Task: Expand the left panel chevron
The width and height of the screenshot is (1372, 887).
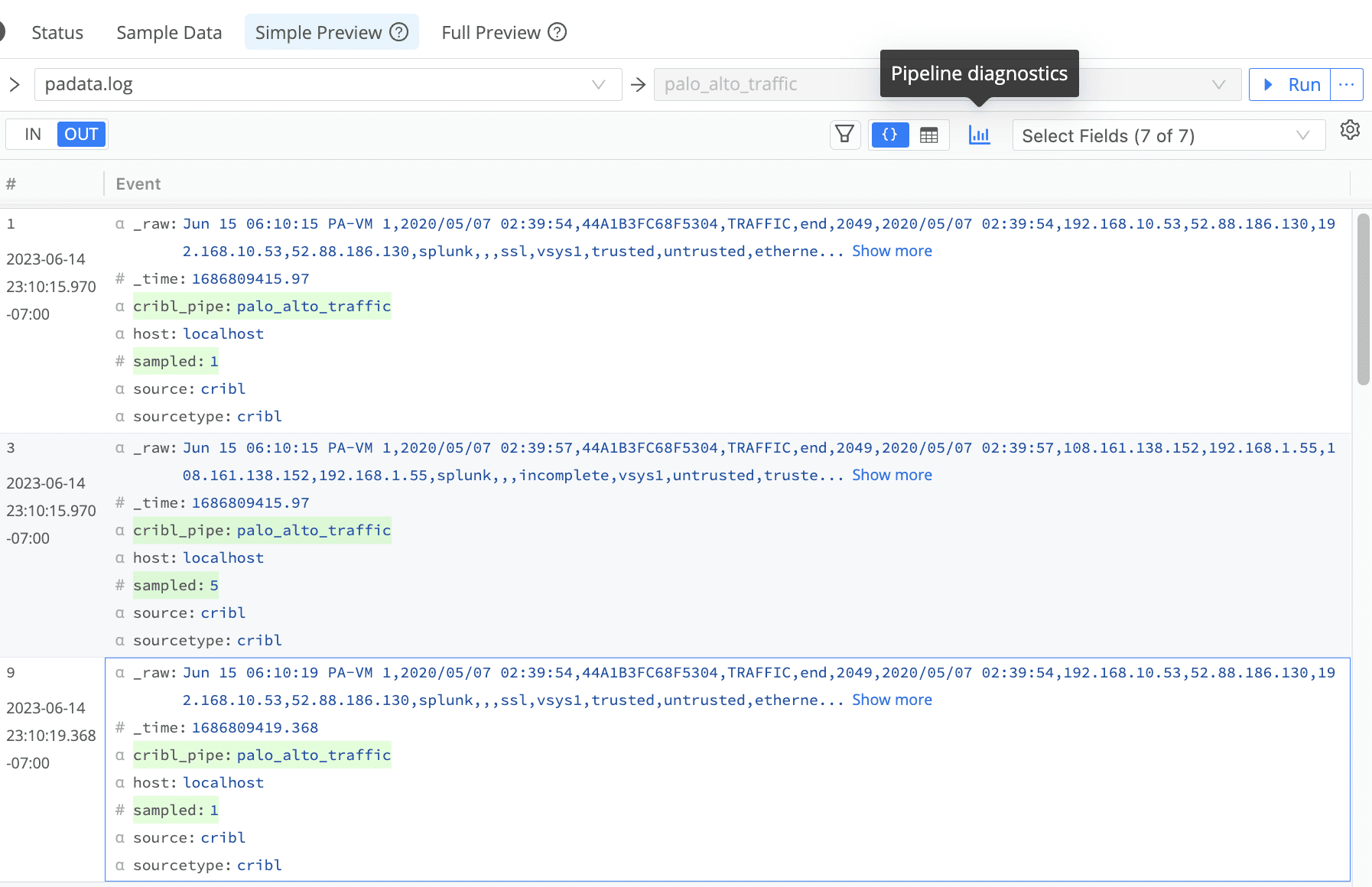Action: pos(15,84)
